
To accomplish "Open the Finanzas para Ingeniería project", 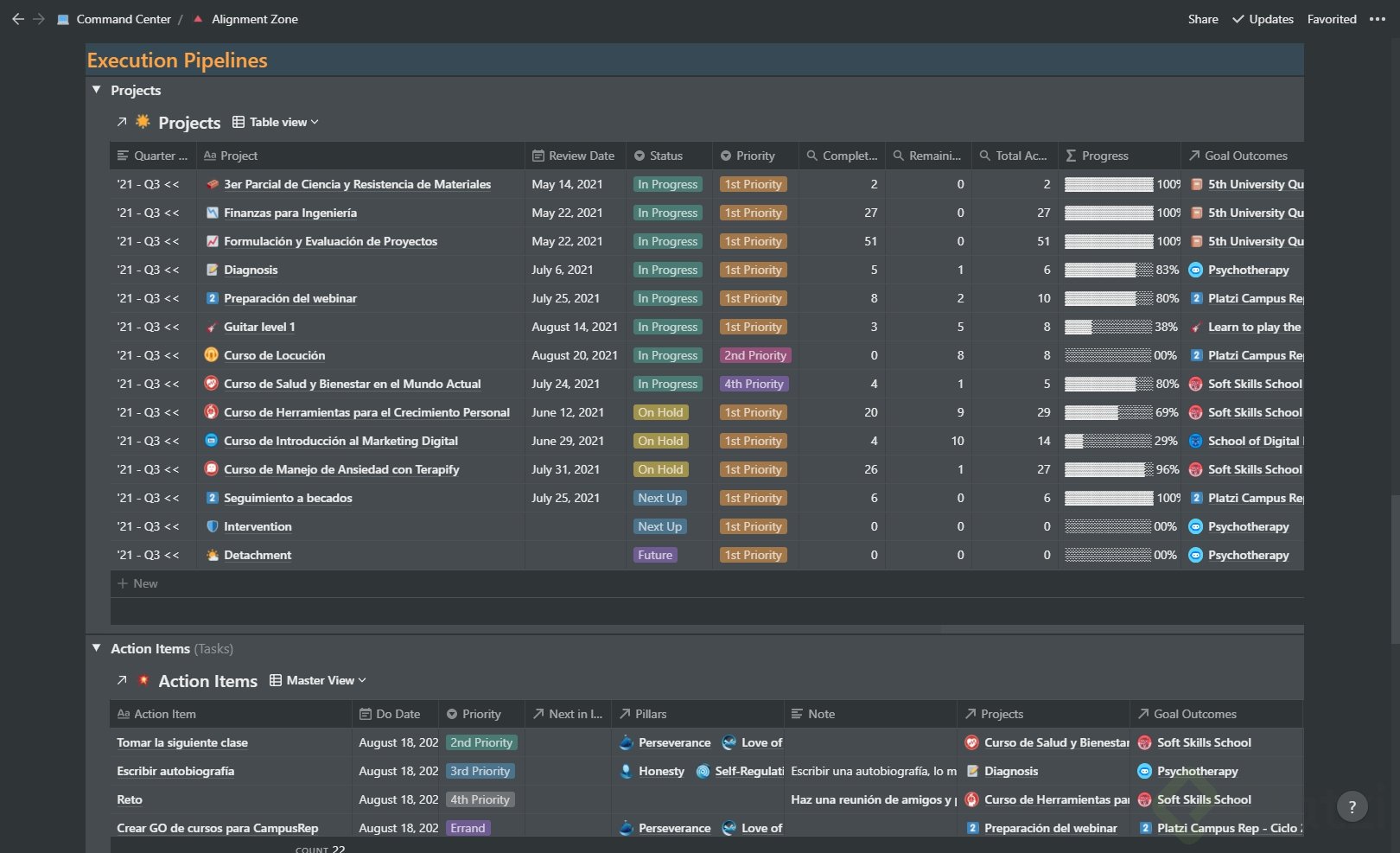I will [x=290, y=213].
